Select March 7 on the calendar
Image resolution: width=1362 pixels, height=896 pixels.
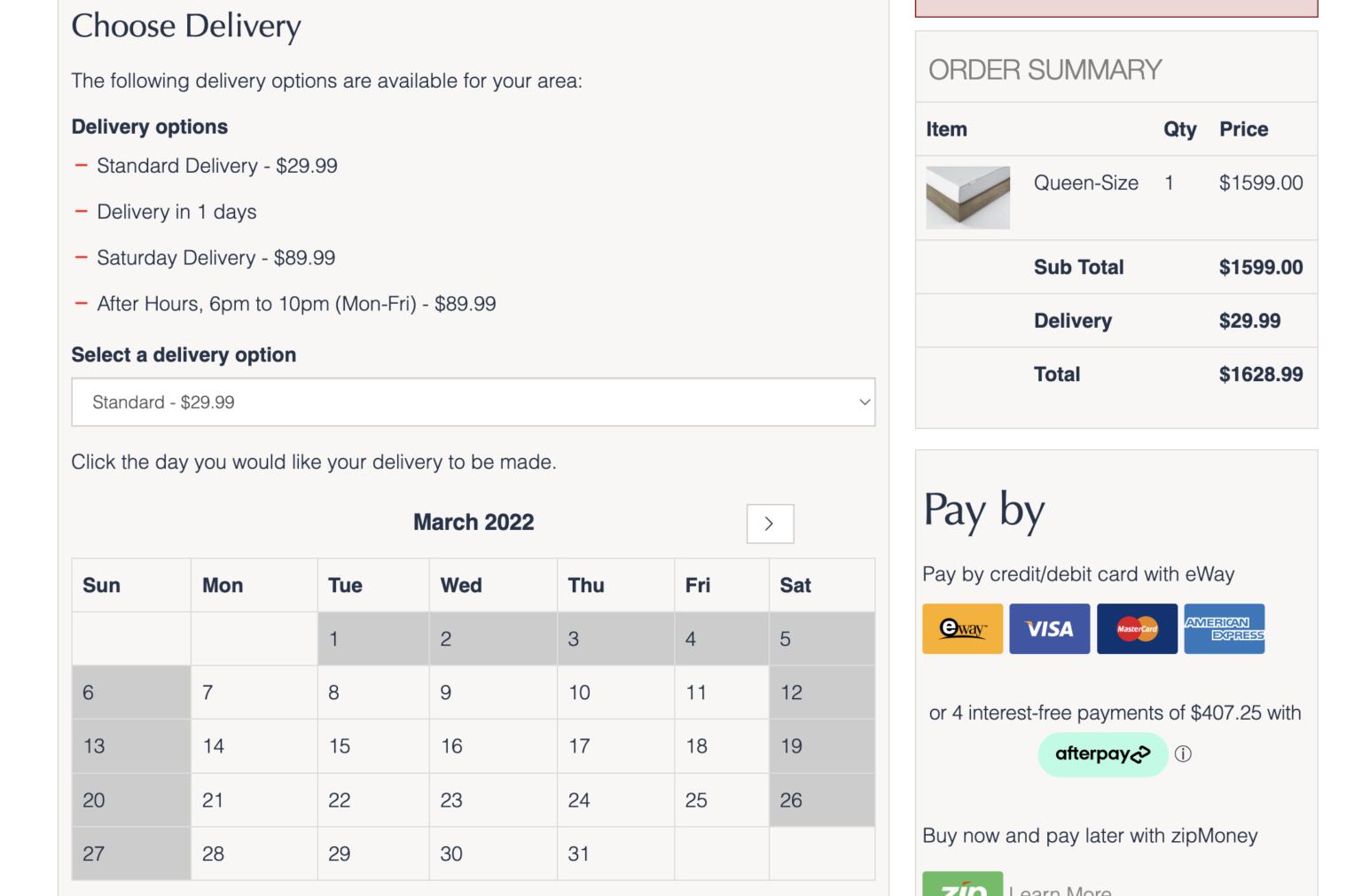tap(254, 692)
